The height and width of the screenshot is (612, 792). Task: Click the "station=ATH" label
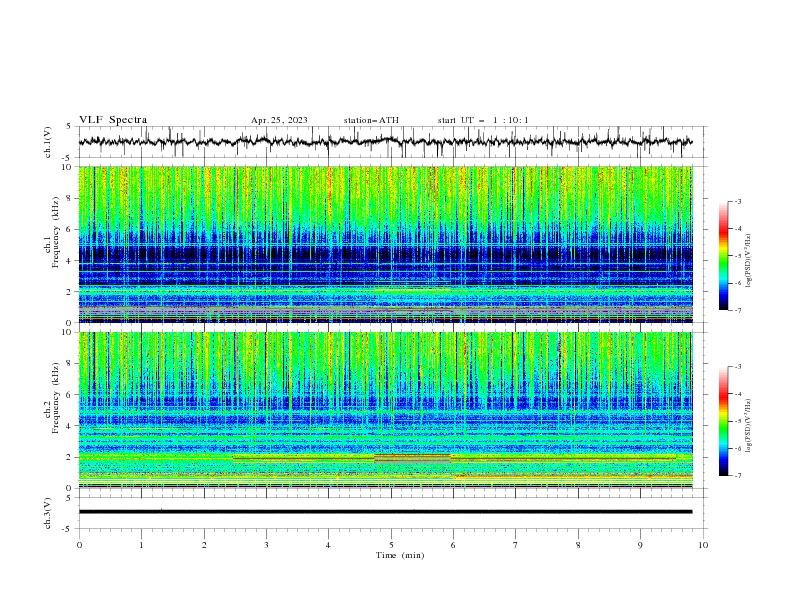(x=371, y=120)
